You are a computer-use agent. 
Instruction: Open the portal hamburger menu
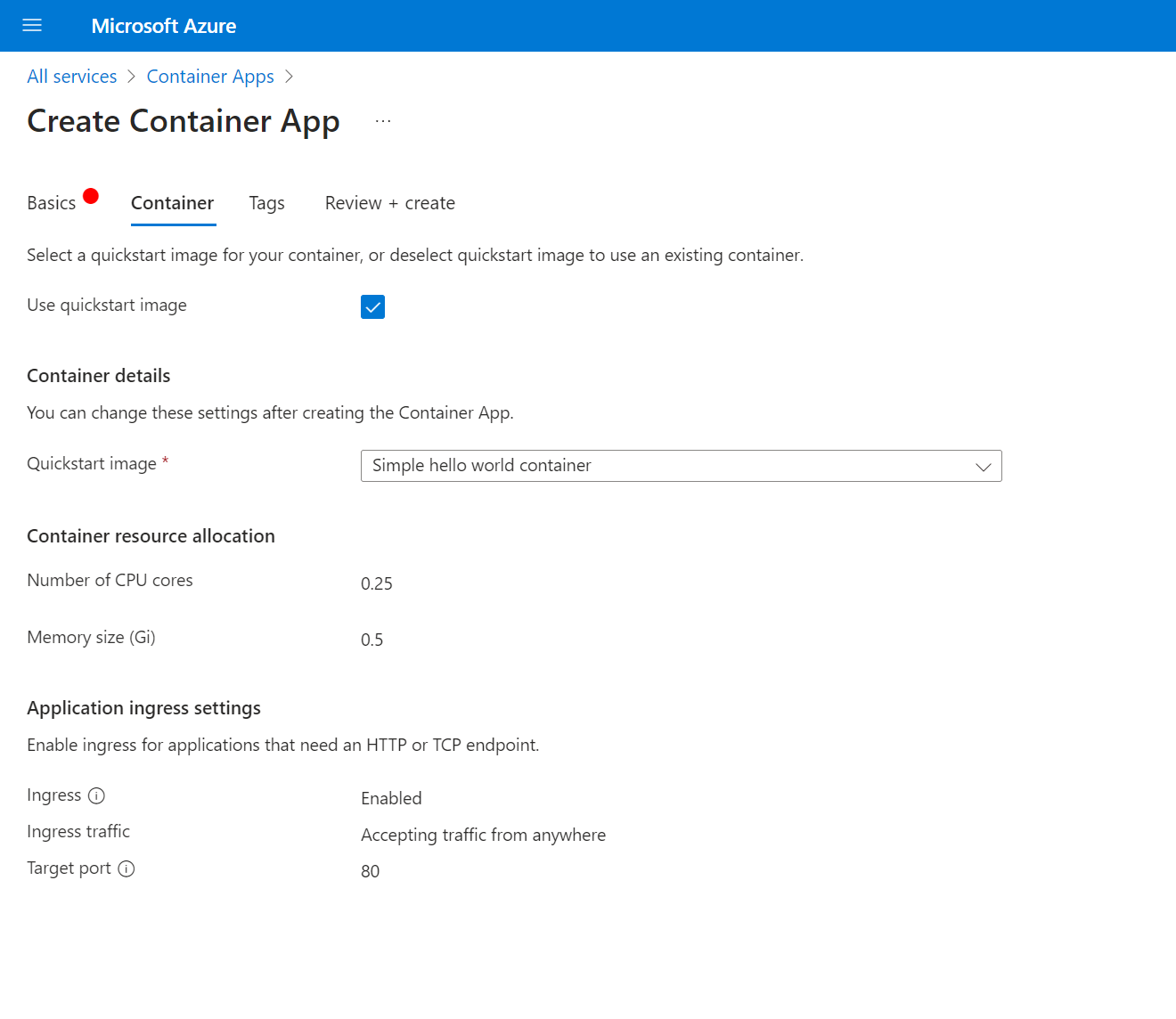pos(32,26)
